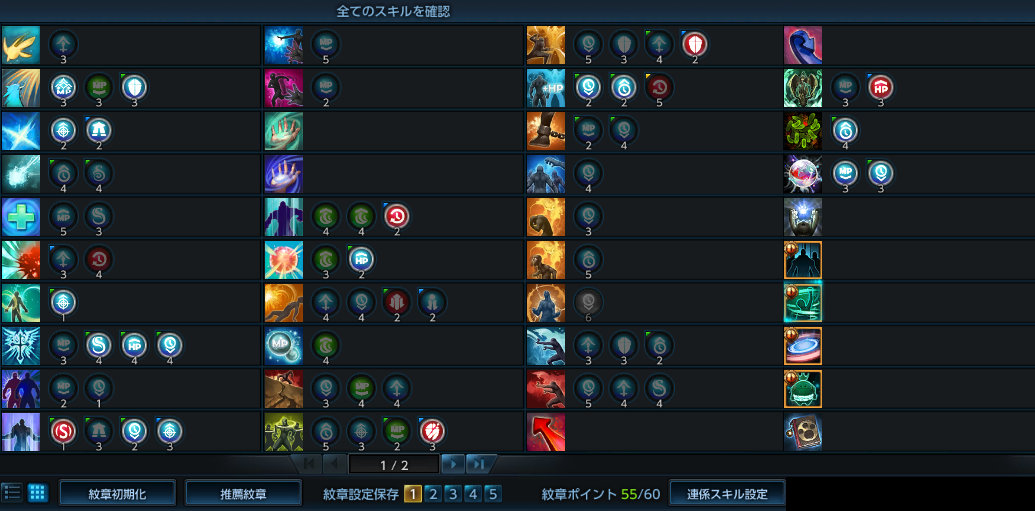Click the 1 / 2 page number field

(x=394, y=465)
